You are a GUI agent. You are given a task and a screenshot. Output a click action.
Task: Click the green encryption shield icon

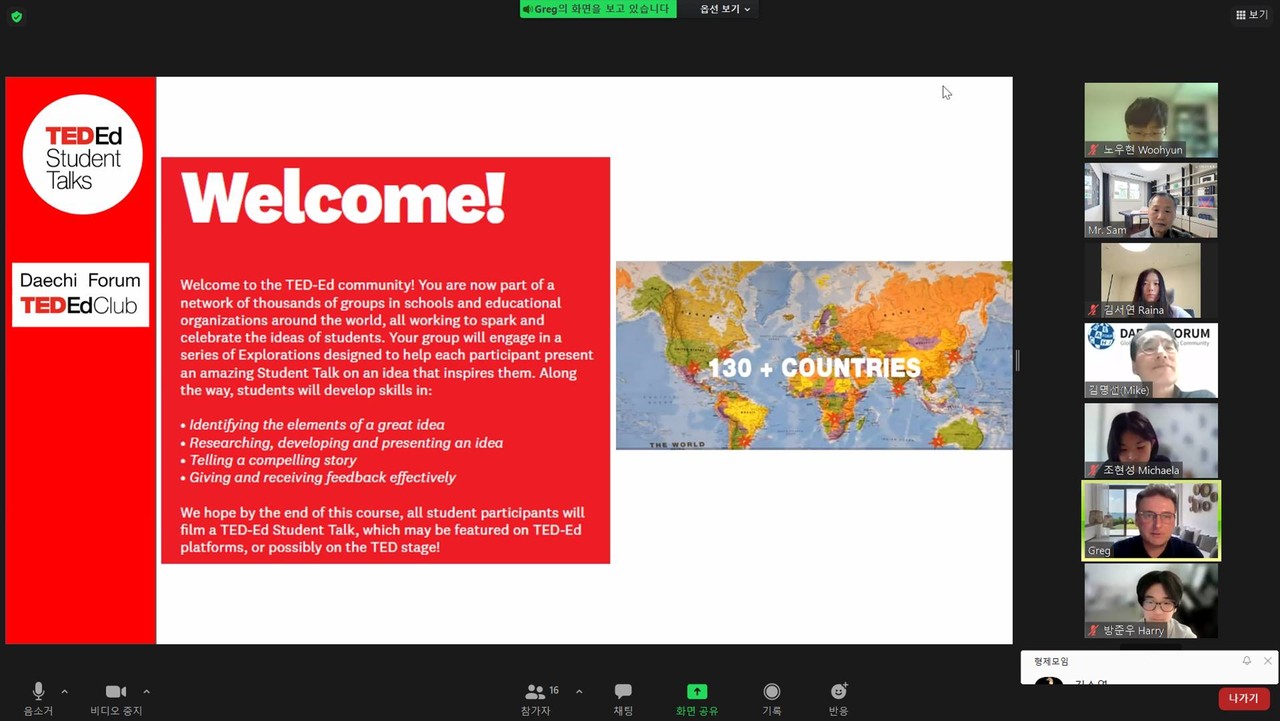point(16,17)
